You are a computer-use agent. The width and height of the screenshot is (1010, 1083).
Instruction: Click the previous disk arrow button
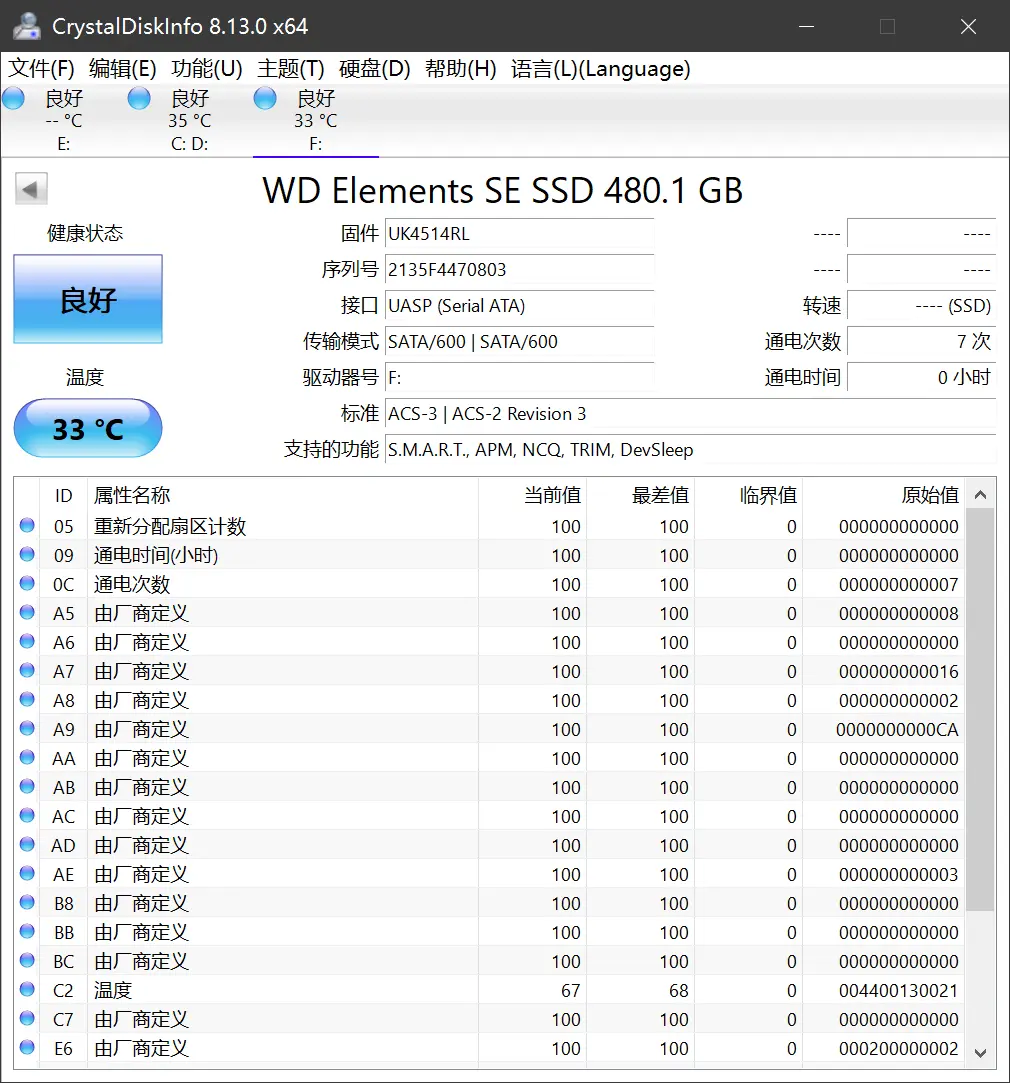(x=31, y=189)
